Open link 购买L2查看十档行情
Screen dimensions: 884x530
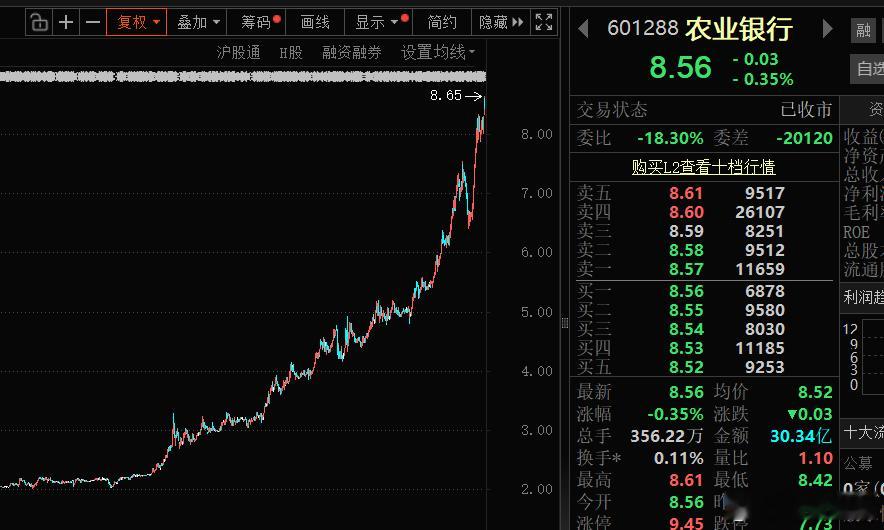tap(703, 167)
